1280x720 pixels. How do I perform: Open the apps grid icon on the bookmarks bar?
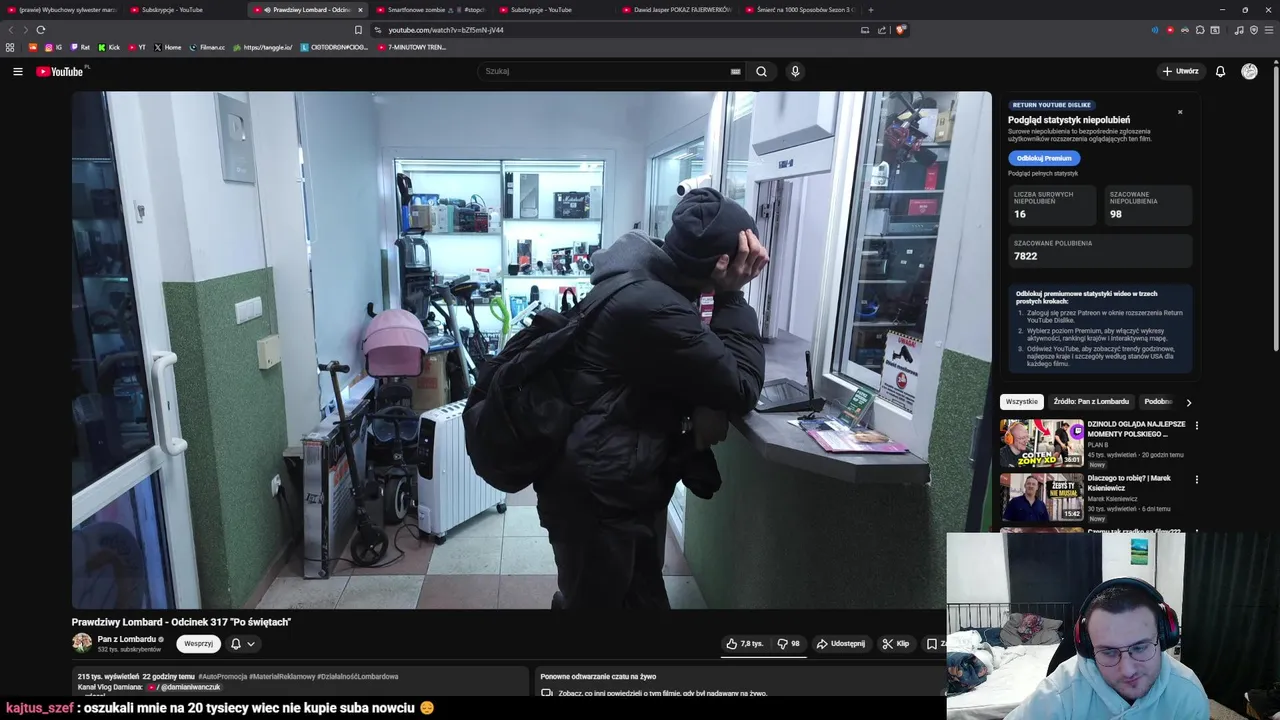click(10, 47)
